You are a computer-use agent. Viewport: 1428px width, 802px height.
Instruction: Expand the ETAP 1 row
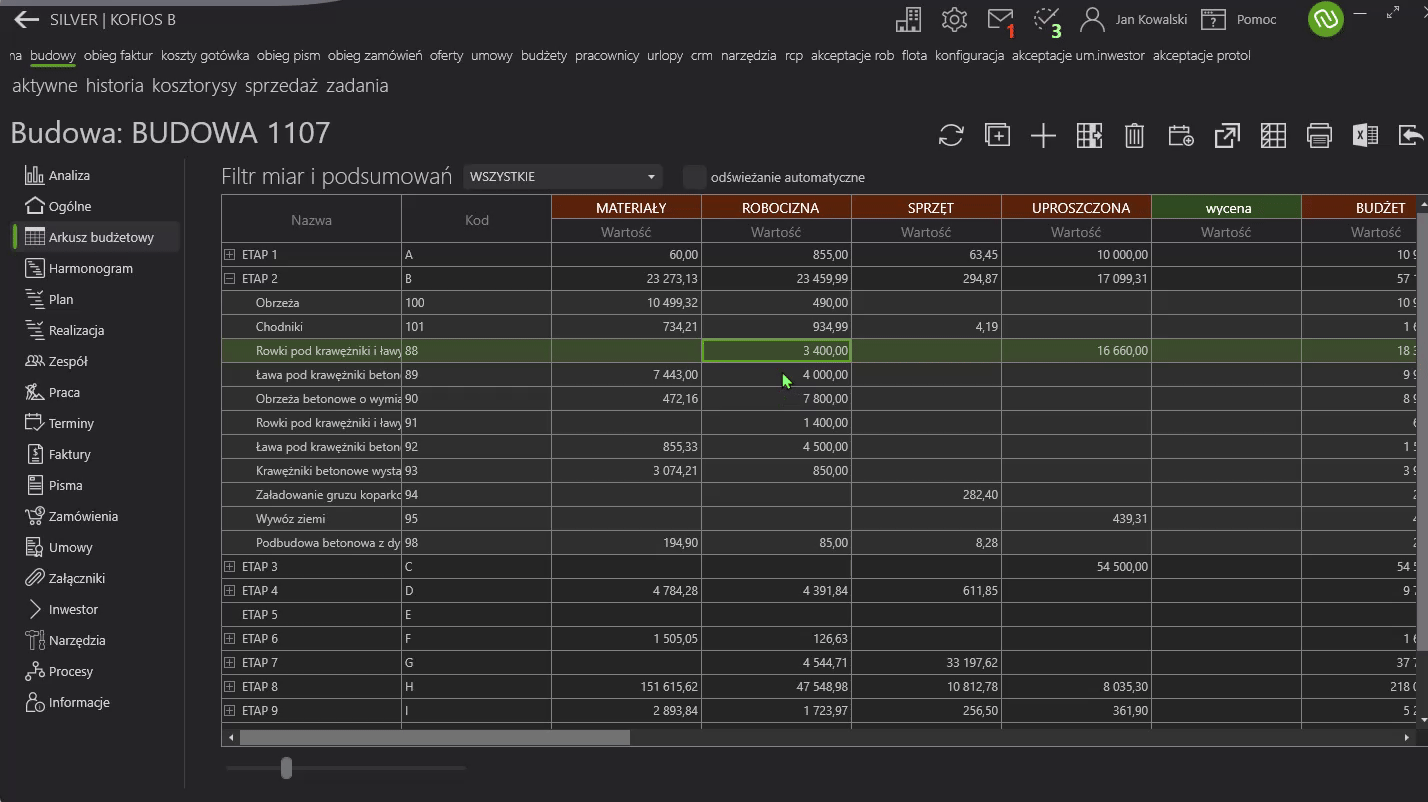pyautogui.click(x=229, y=255)
